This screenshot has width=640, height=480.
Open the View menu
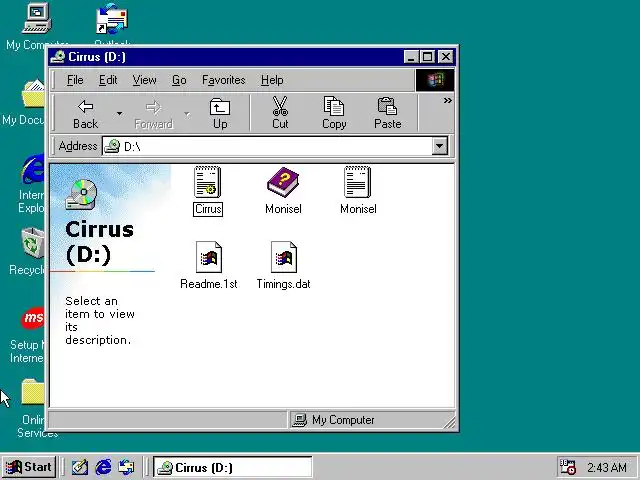coord(144,80)
